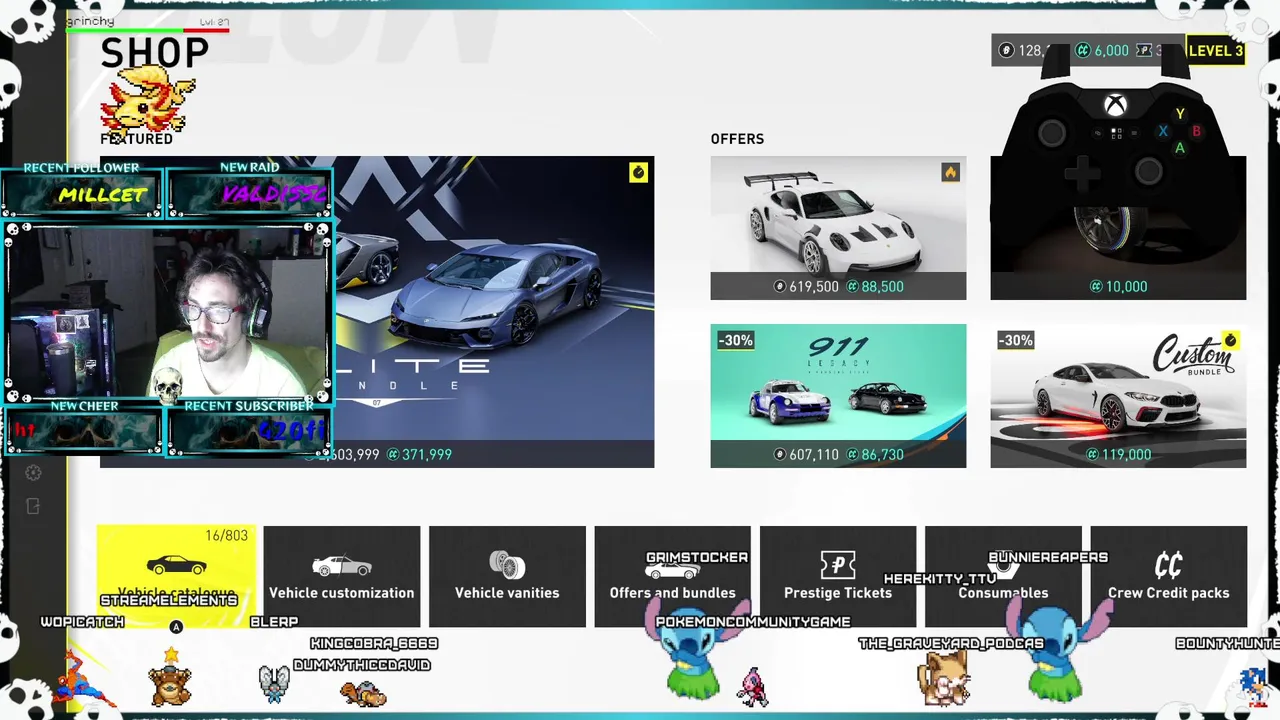Open the white Porsche offer priced 619,500

838,228
